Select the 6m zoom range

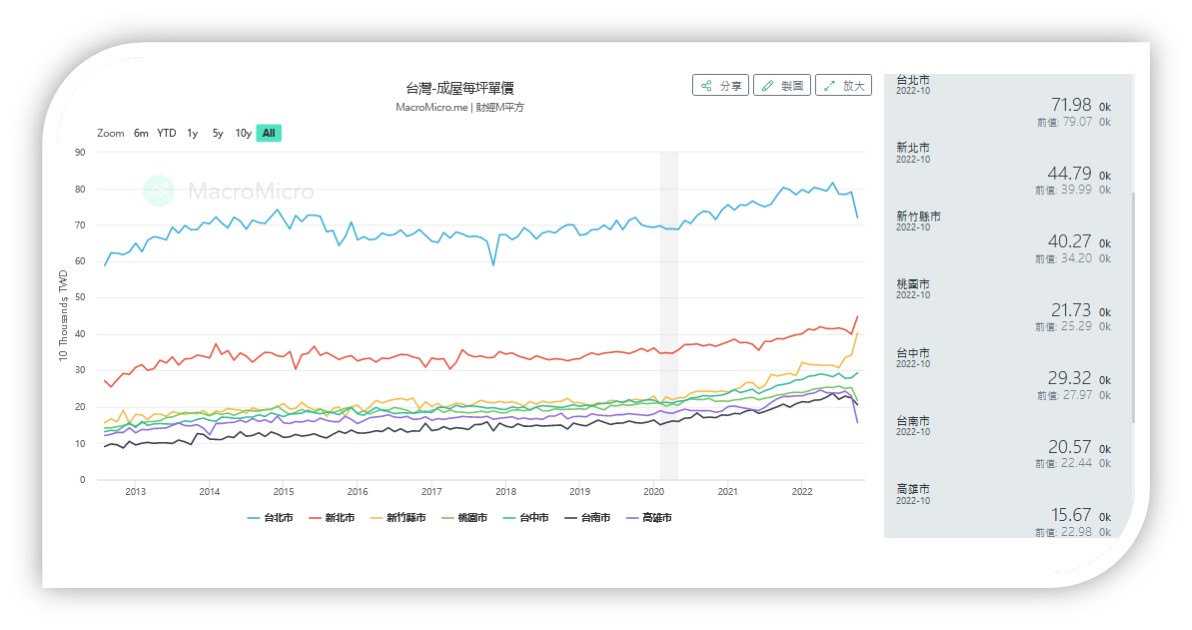coord(141,133)
